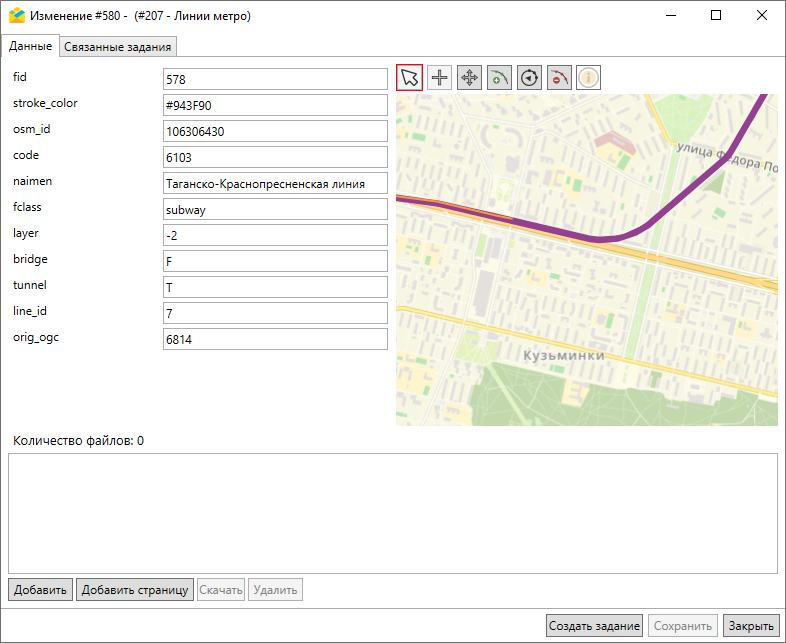Viewport: 786px width, 643px height.
Task: Switch to the Связанные задания tab
Action: pyautogui.click(x=119, y=46)
